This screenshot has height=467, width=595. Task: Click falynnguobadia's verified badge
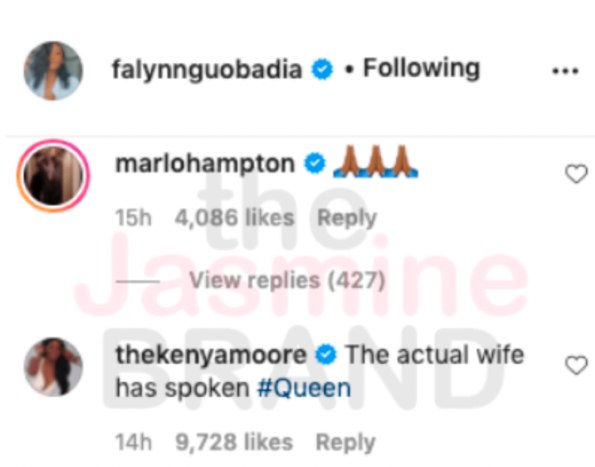pos(322,69)
